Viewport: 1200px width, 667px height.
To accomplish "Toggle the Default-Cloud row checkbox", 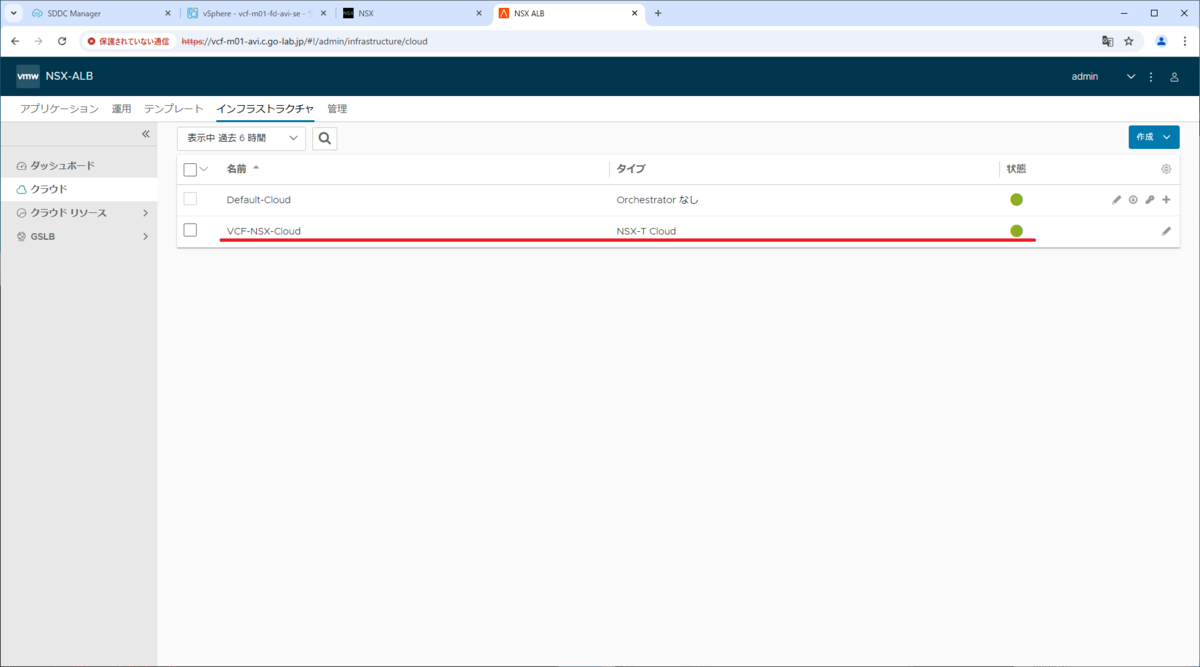I will point(190,200).
